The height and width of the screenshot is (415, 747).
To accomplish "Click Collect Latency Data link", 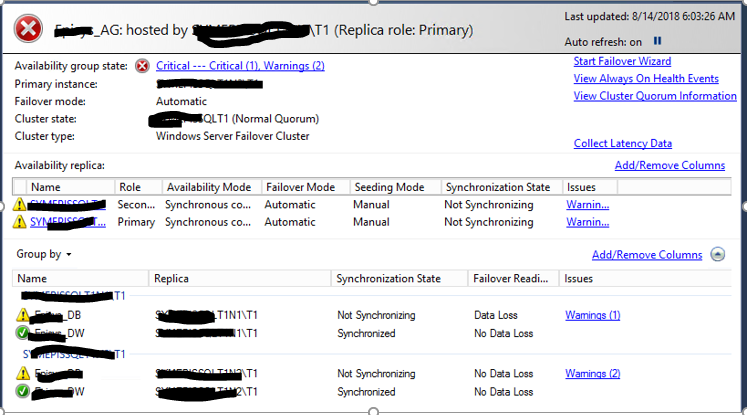I will pos(623,144).
